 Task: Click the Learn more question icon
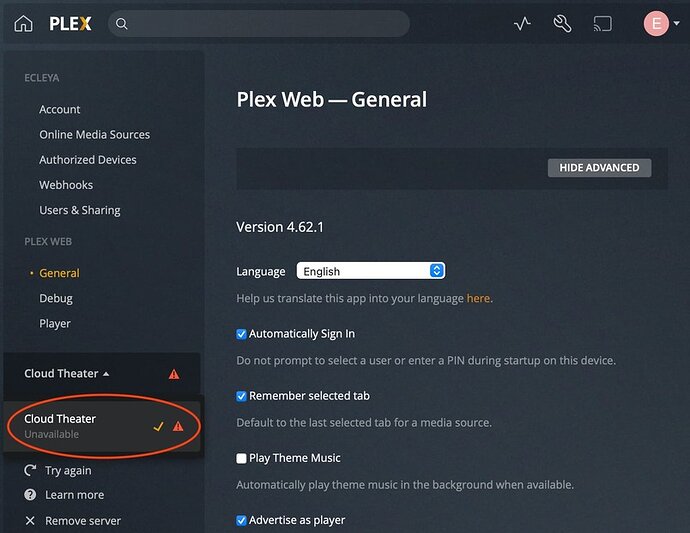(x=30, y=495)
